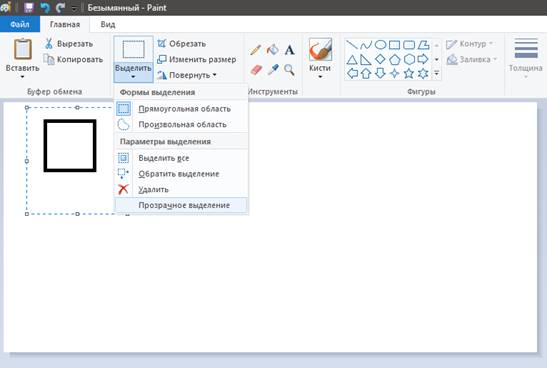547x368 pixels.
Task: Choose the straight line shape
Action: click(352, 45)
